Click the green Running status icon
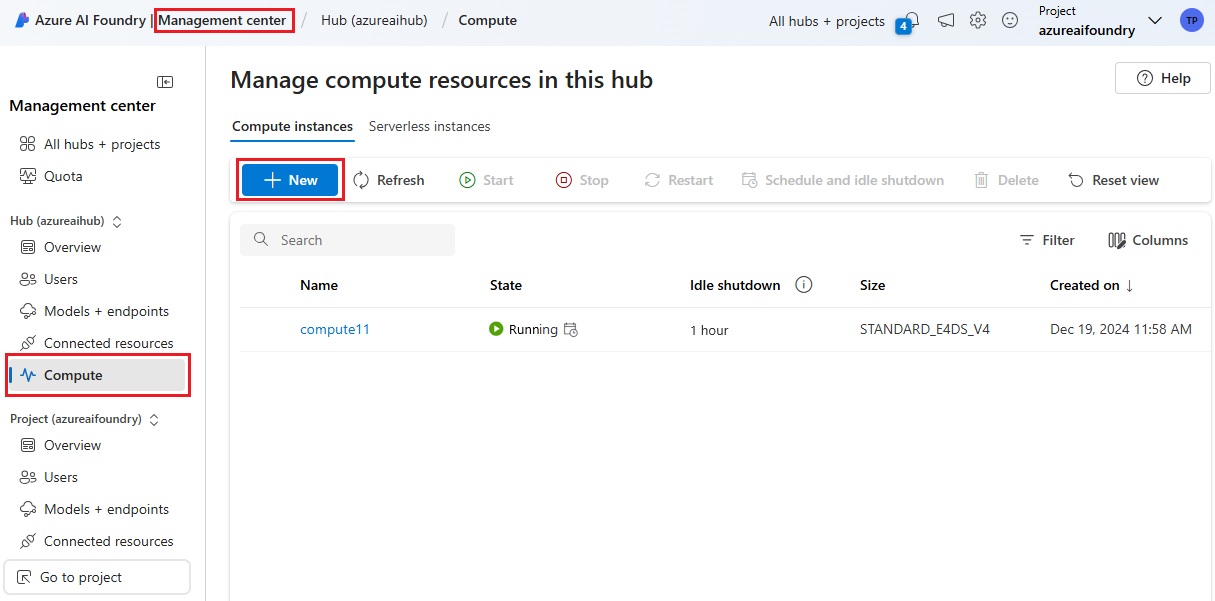The height and width of the screenshot is (601, 1215). (x=496, y=329)
